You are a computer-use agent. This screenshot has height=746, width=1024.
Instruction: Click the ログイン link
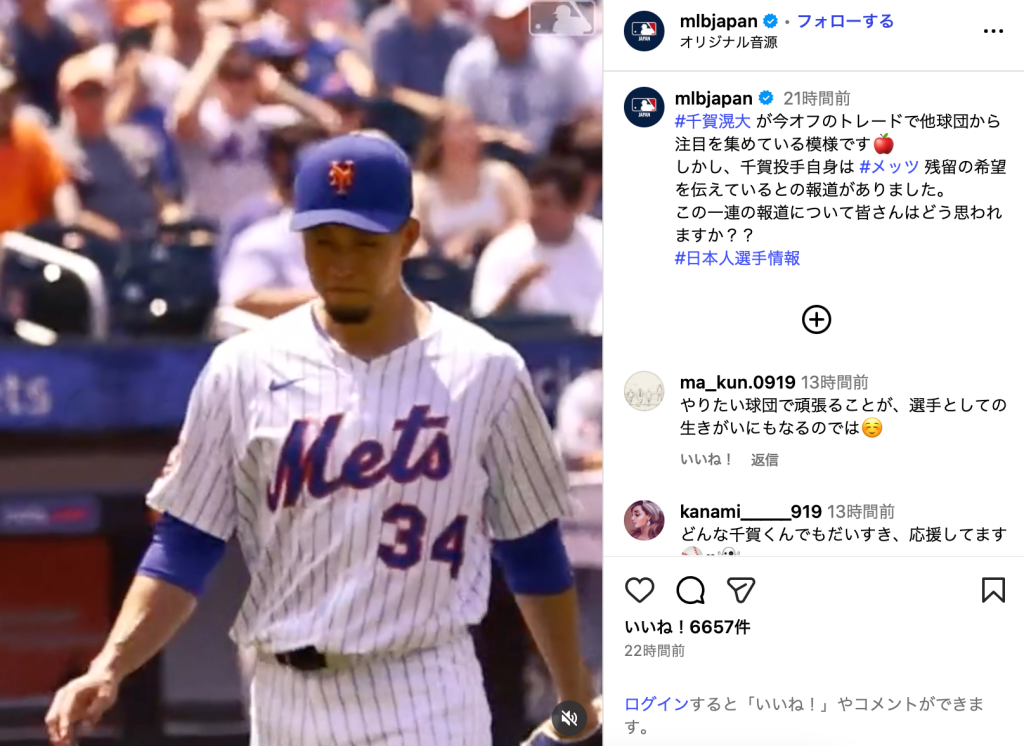point(656,704)
